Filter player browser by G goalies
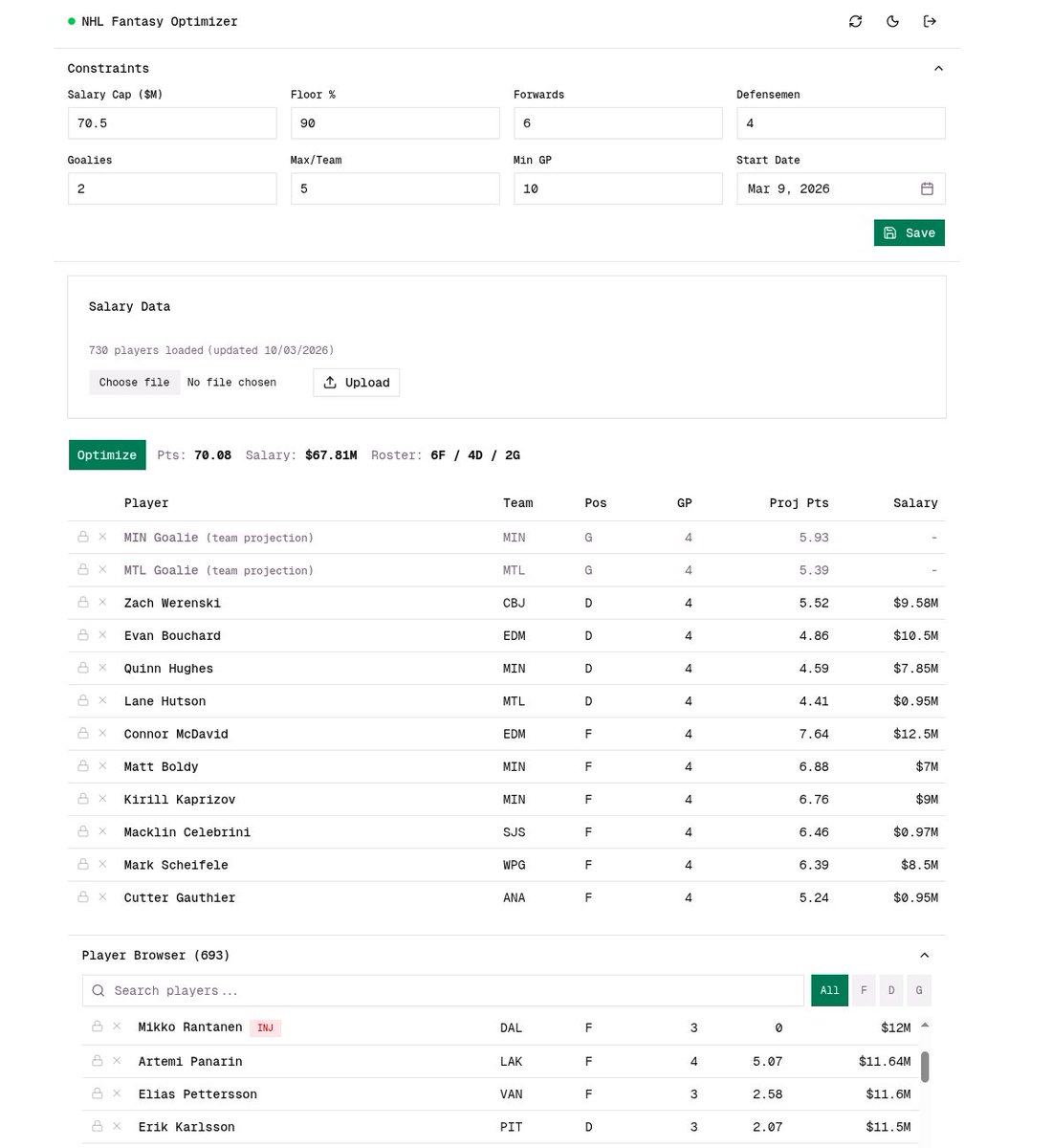 919,990
